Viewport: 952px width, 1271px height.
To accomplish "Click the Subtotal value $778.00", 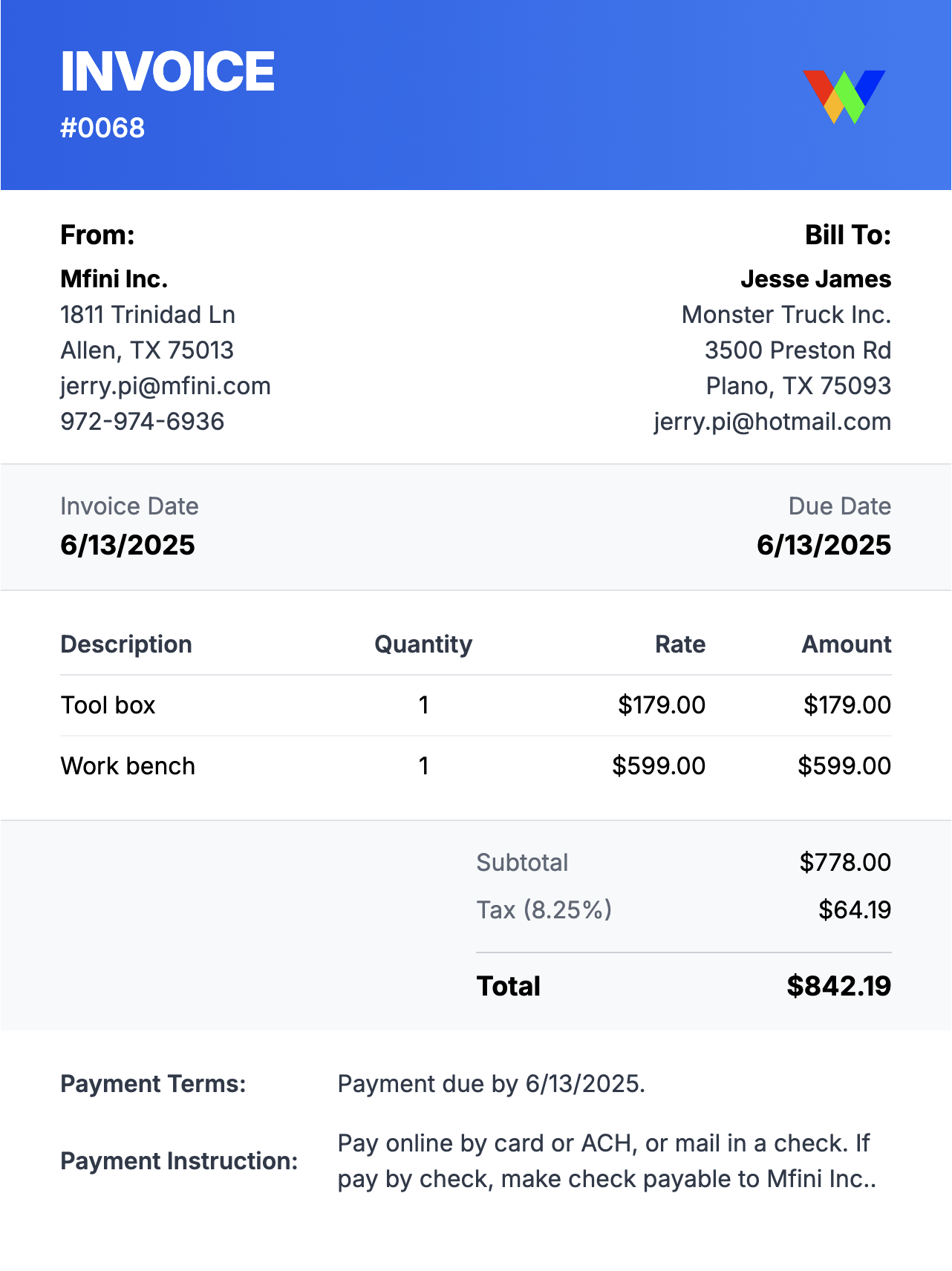I will point(845,863).
